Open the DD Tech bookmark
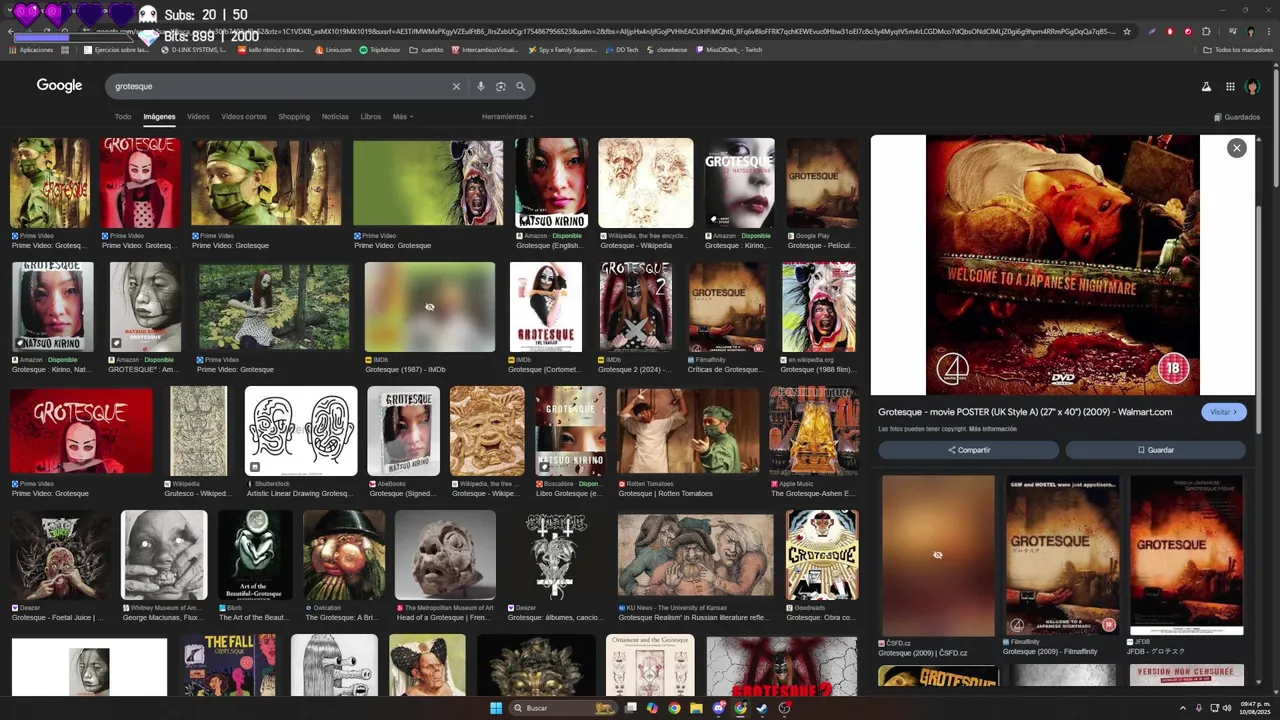This screenshot has width=1280, height=720. (622, 49)
